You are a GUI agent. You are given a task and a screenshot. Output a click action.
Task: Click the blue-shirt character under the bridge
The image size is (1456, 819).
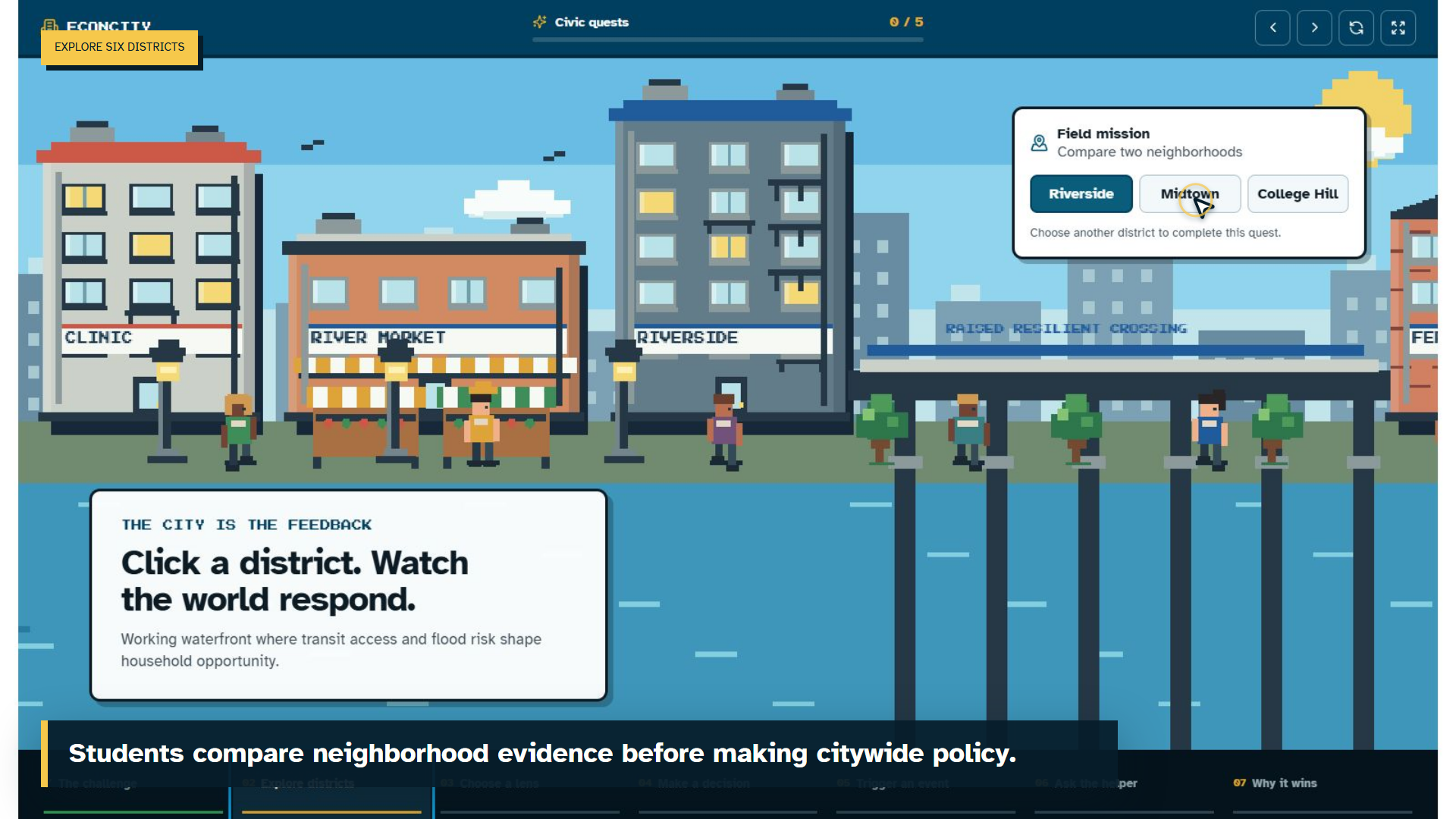(x=1210, y=431)
